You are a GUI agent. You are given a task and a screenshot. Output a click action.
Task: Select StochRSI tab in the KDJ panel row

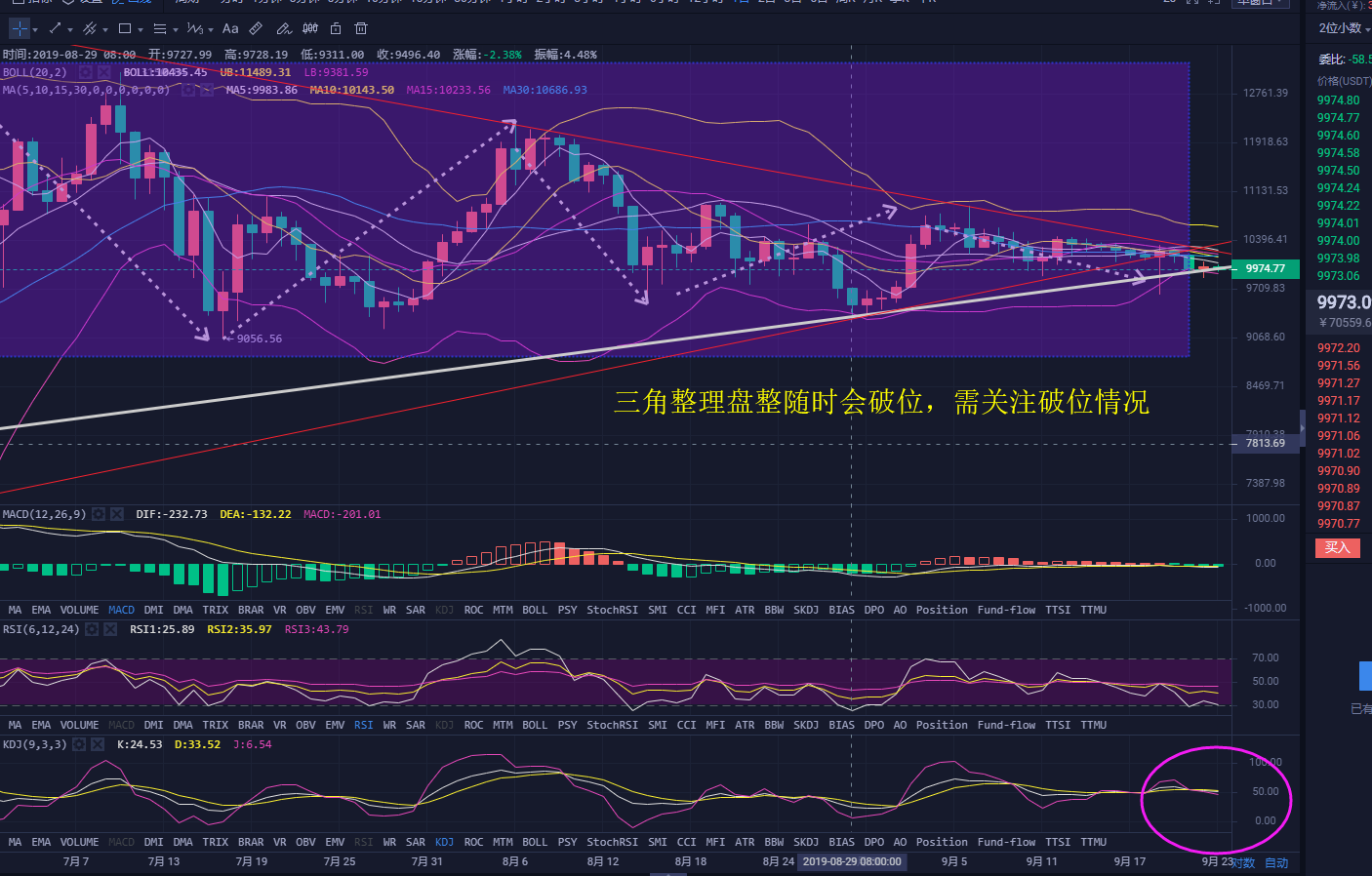coord(612,842)
